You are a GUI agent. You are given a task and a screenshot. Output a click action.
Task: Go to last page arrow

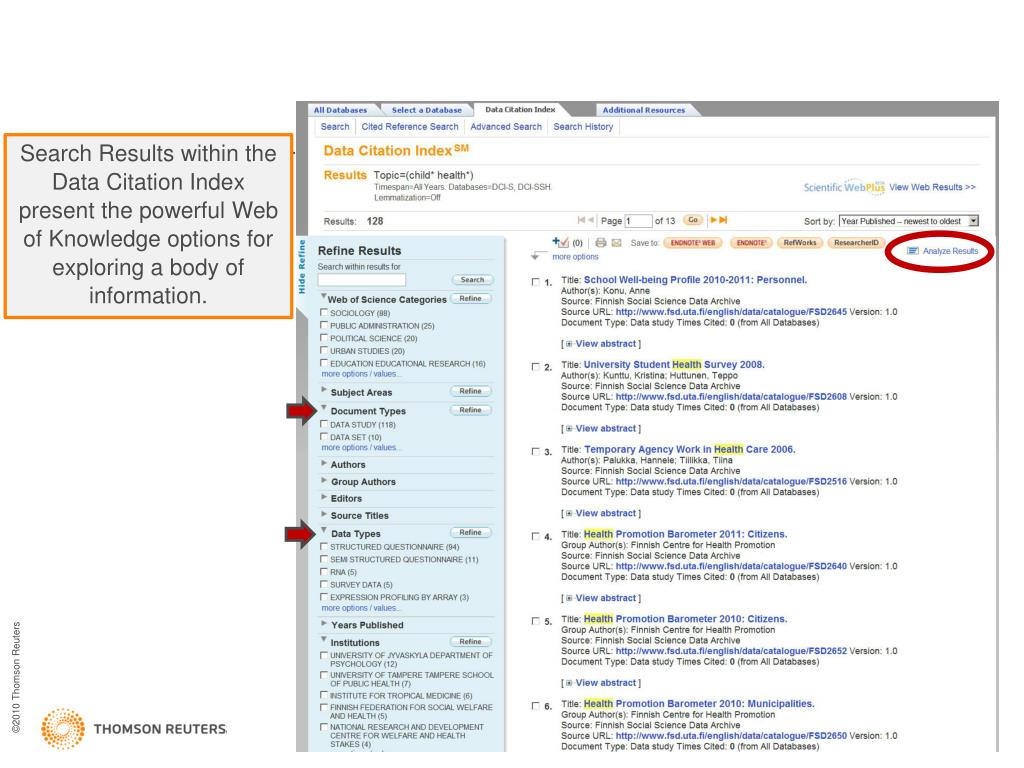pos(723,220)
